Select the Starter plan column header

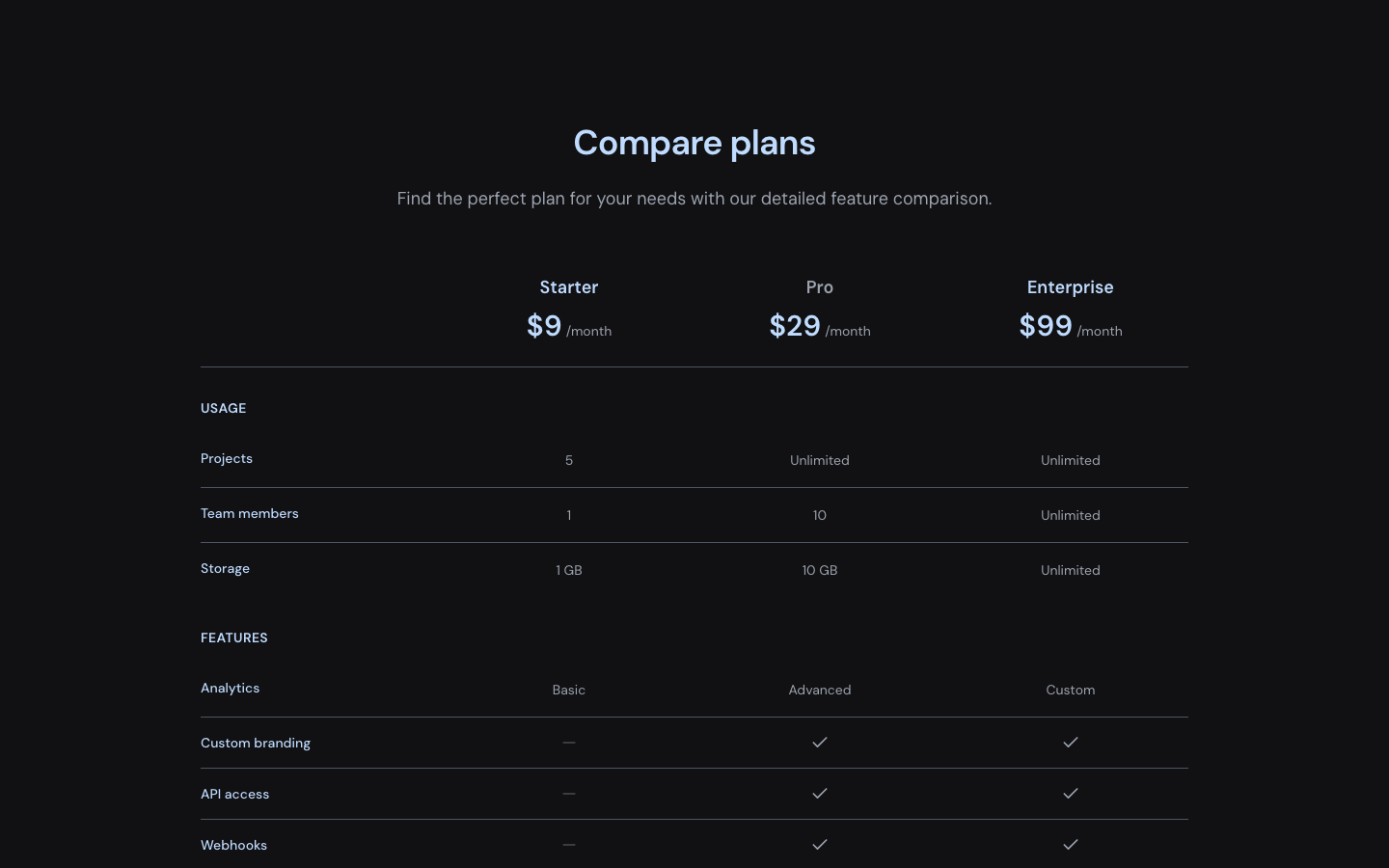(x=569, y=287)
